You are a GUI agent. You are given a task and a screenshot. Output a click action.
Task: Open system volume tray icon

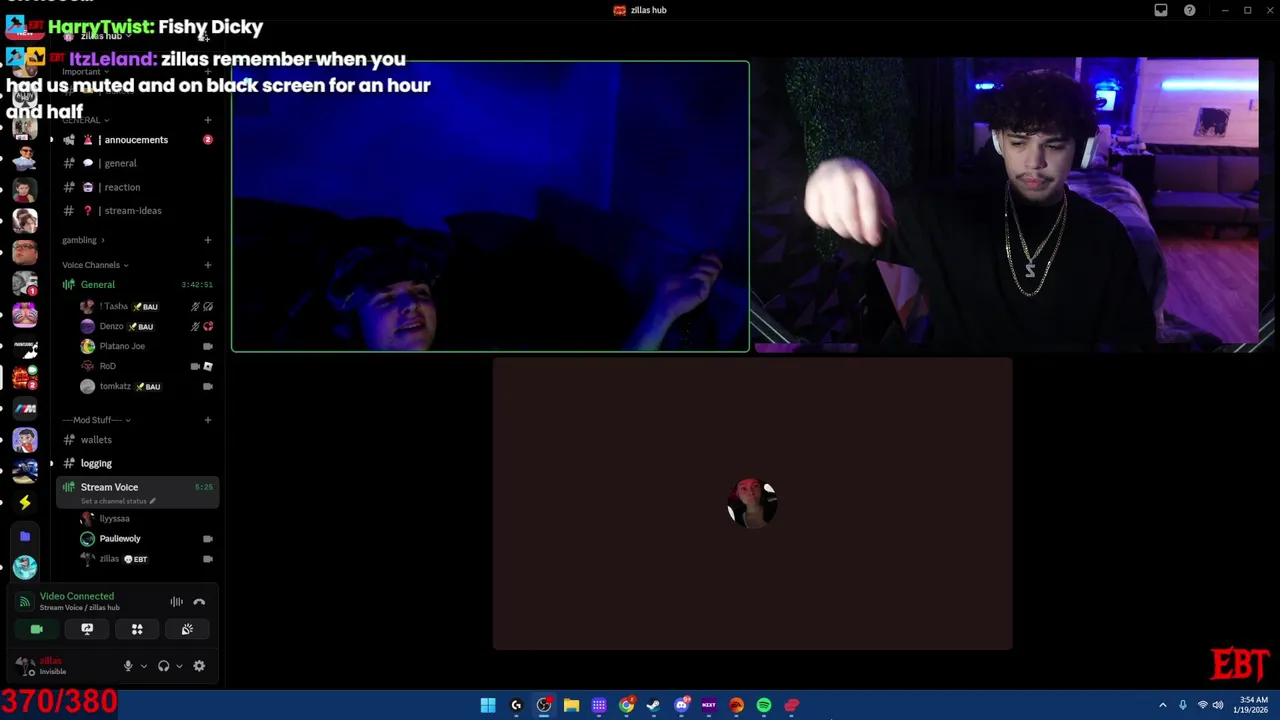coord(1218,705)
